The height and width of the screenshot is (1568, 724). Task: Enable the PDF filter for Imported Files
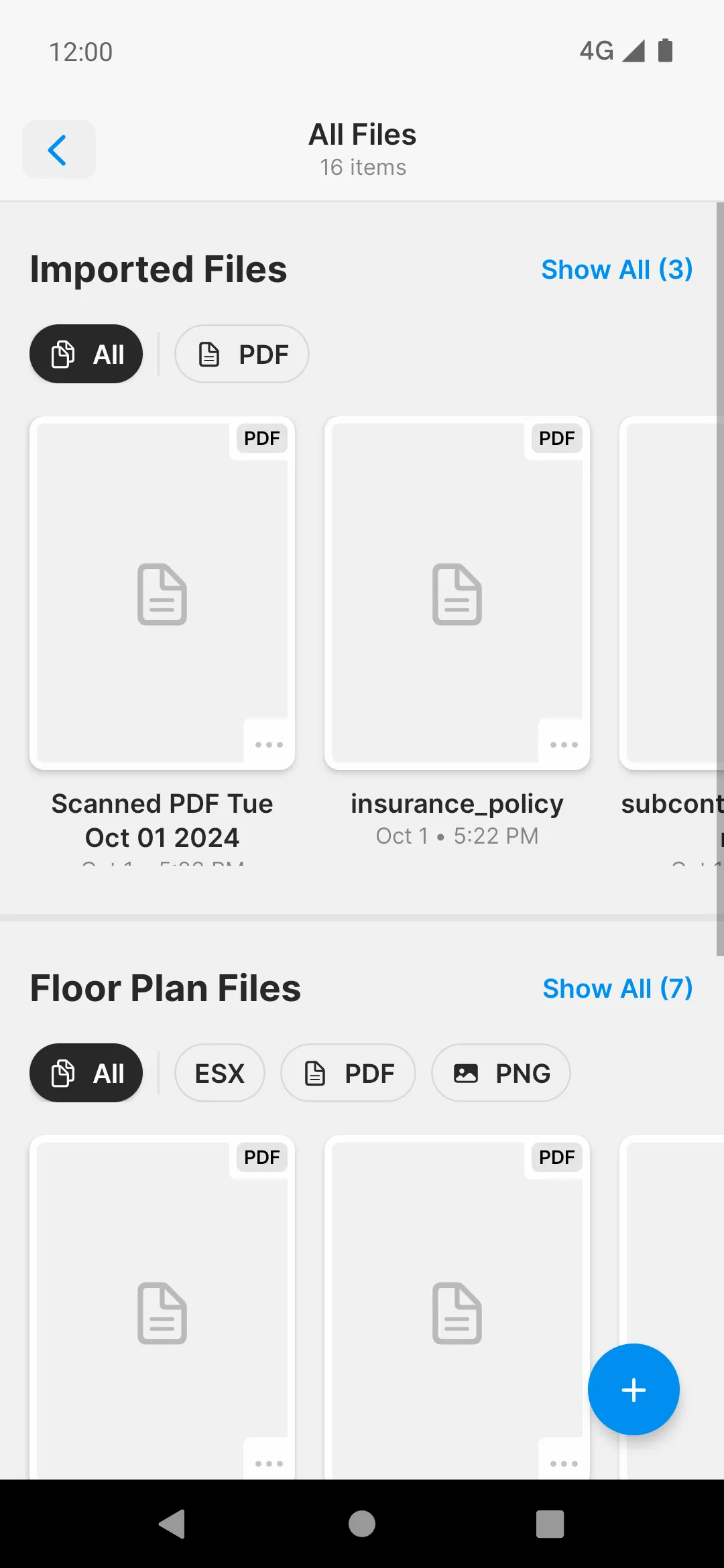[241, 354]
